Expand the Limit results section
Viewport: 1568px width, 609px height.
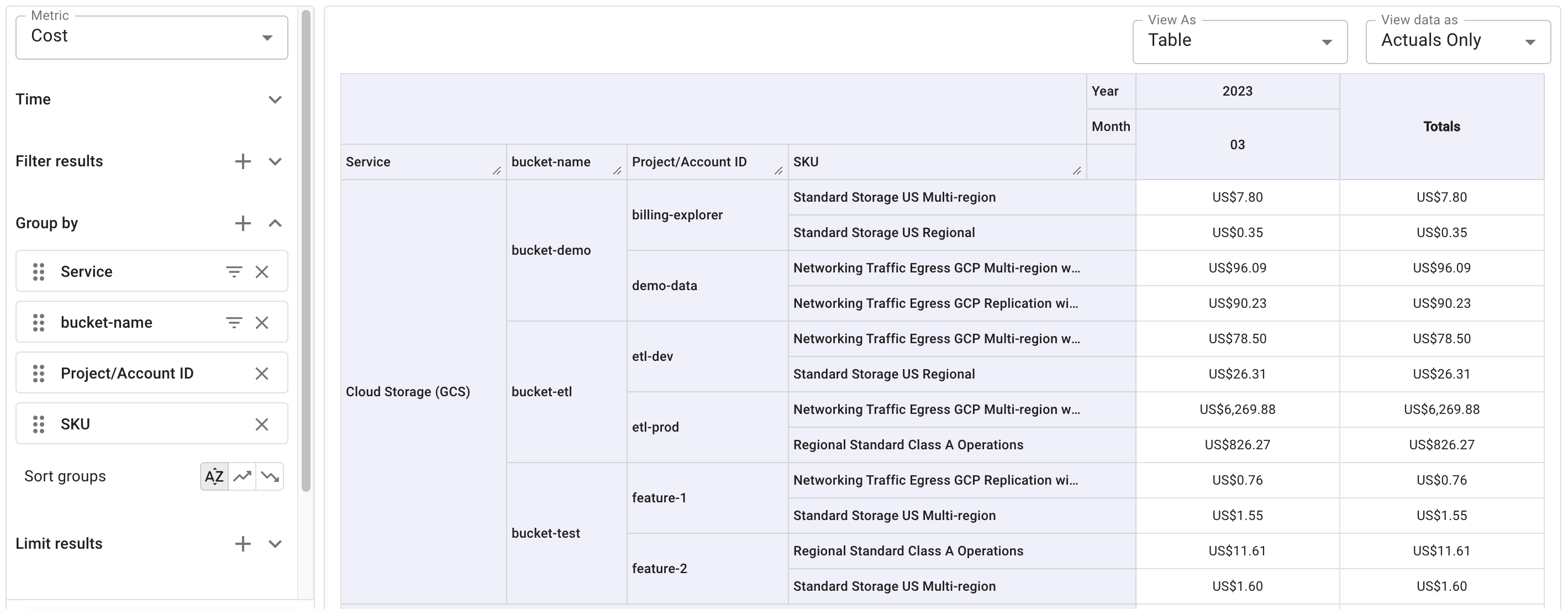point(275,544)
